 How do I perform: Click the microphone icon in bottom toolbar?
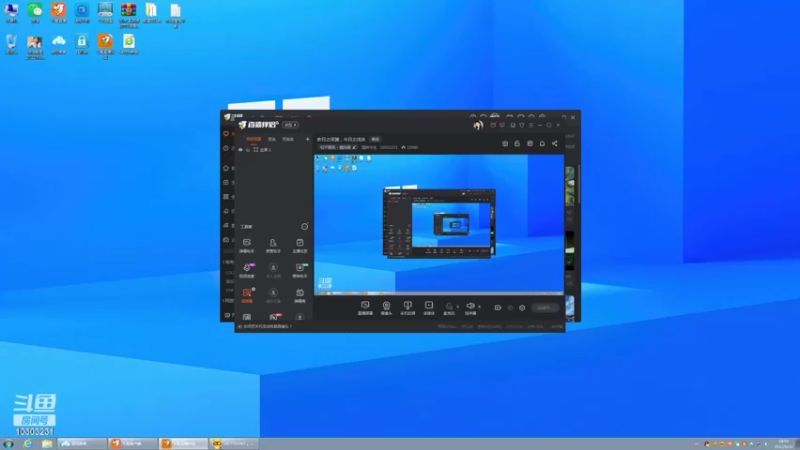coord(449,308)
